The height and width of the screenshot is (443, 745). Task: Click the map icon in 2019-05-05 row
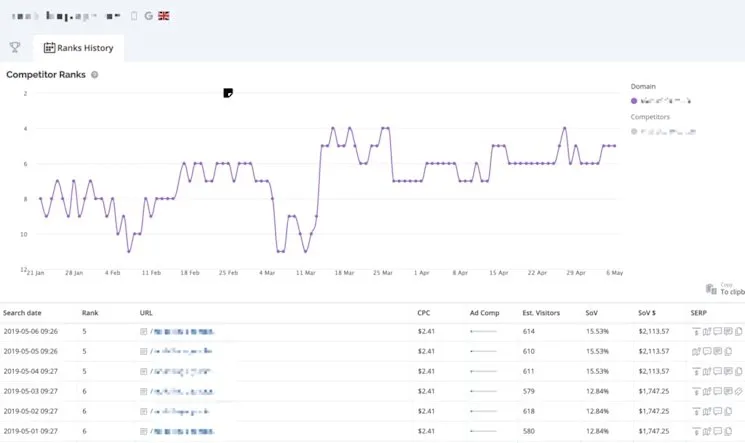[x=697, y=351]
